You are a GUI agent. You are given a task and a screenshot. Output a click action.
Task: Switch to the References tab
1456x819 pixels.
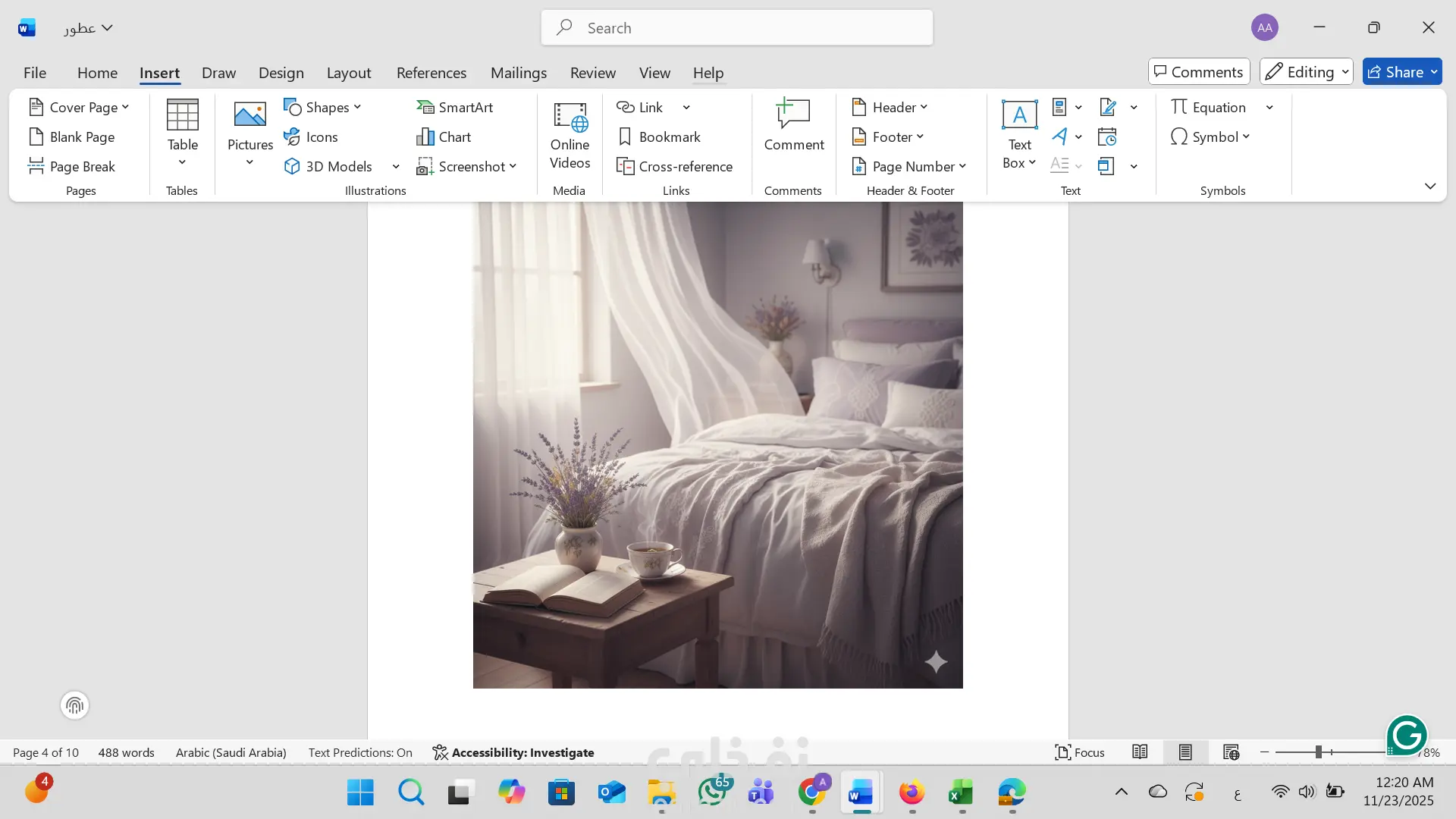pyautogui.click(x=431, y=73)
